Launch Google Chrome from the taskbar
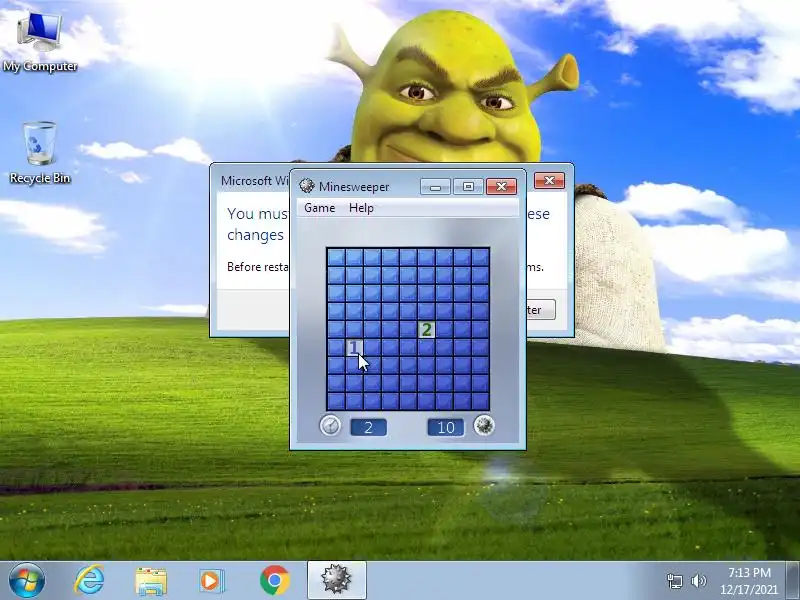800x600 pixels. (274, 580)
